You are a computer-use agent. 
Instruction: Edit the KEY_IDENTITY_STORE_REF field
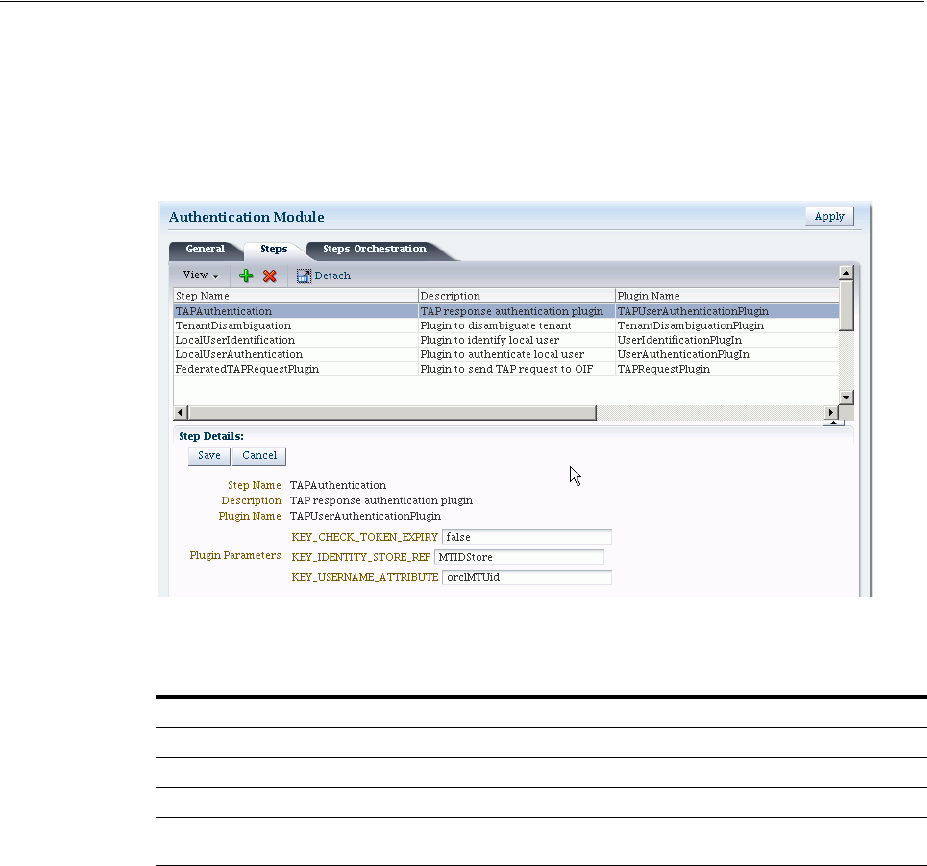click(x=519, y=557)
